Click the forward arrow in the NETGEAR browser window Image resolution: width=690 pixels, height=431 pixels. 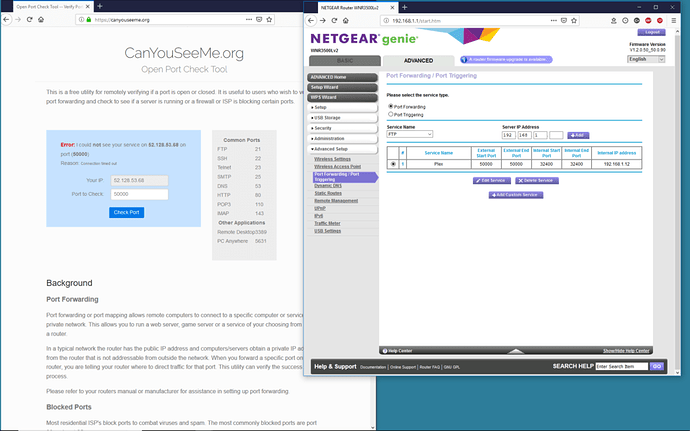point(323,20)
